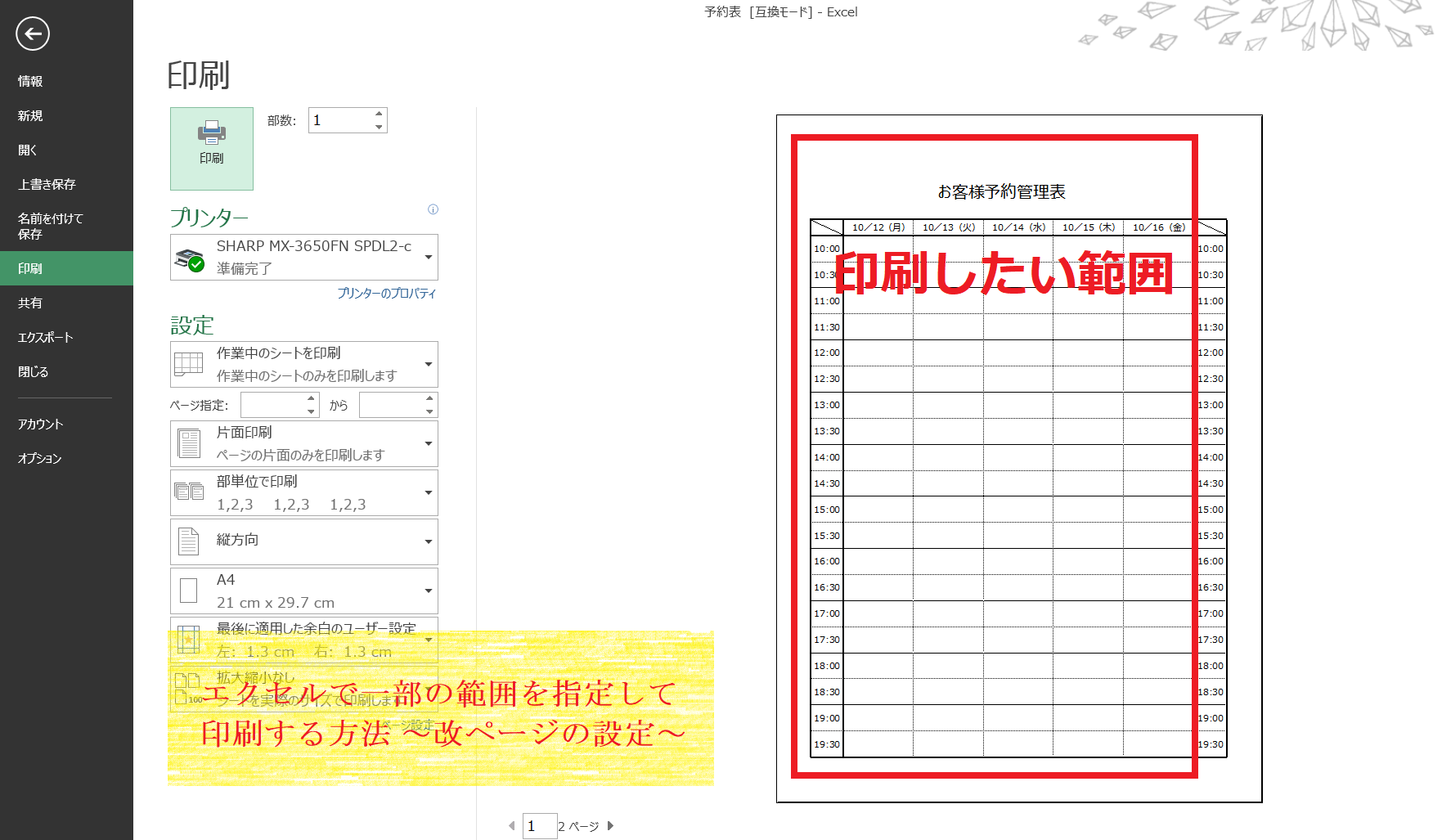Open the 新規 menu item

(x=66, y=115)
